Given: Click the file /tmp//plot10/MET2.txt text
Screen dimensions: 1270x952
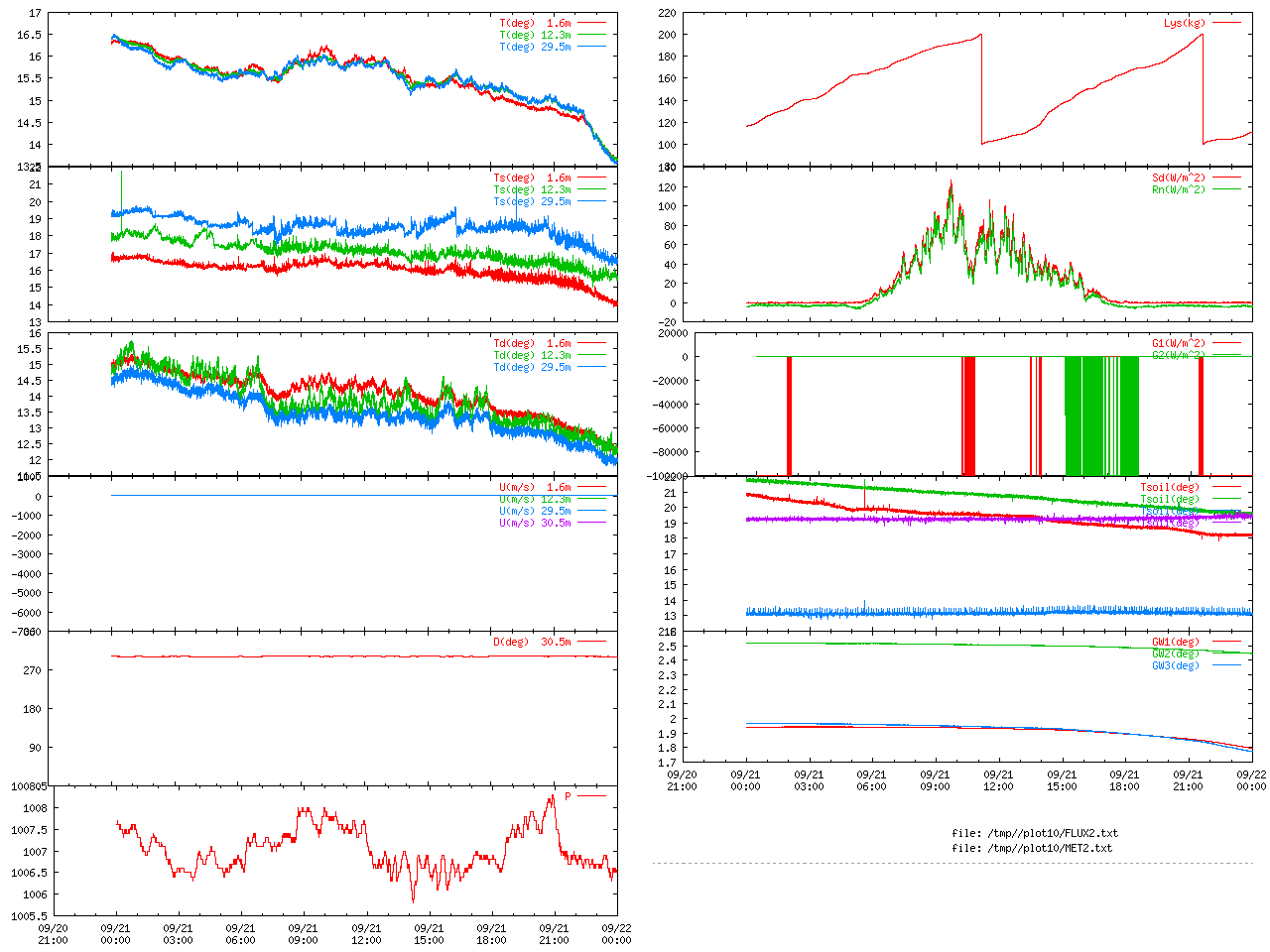Looking at the screenshot, I should coord(1032,848).
